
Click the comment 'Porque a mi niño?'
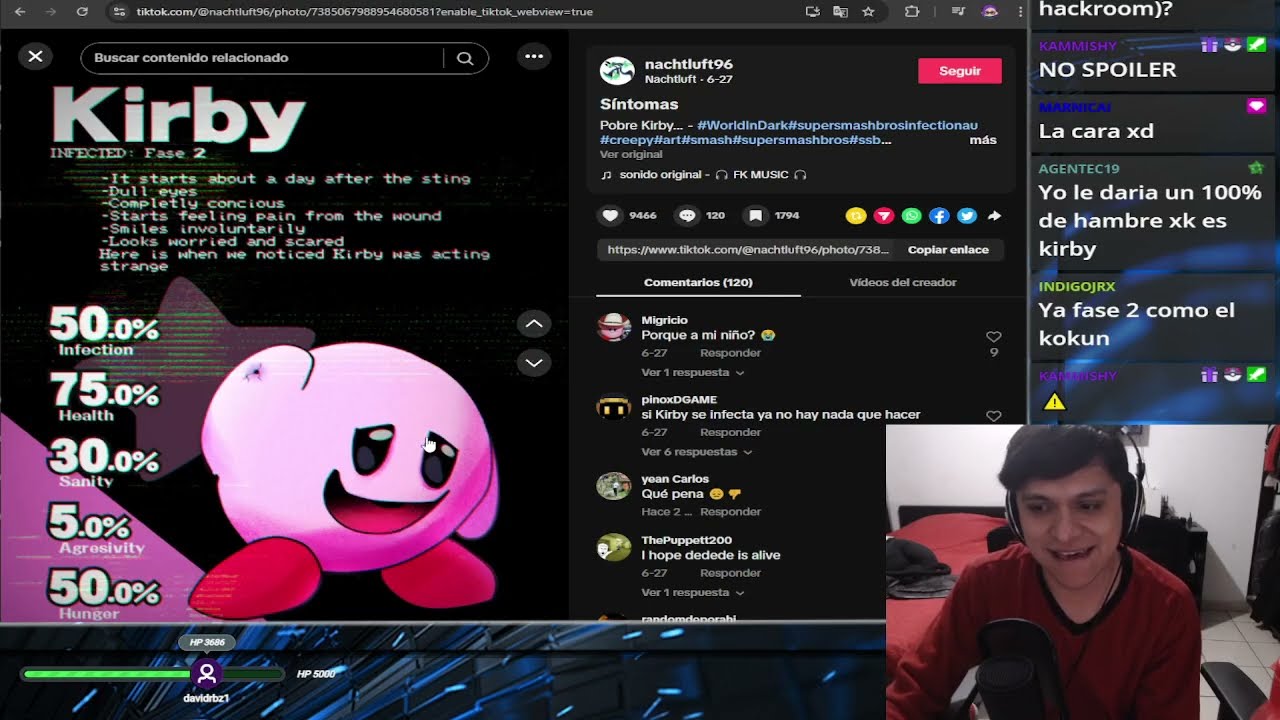[x=708, y=335]
